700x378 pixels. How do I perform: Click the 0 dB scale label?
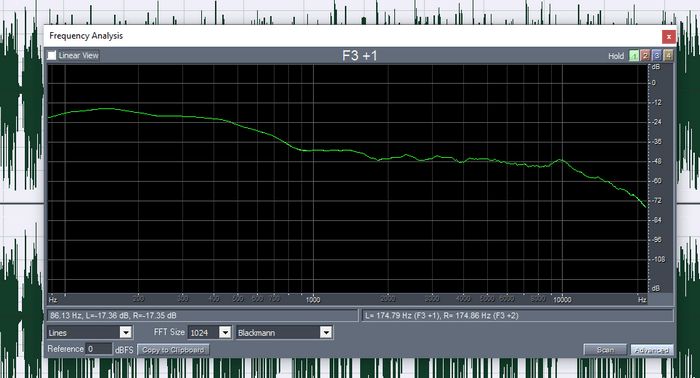[654, 83]
